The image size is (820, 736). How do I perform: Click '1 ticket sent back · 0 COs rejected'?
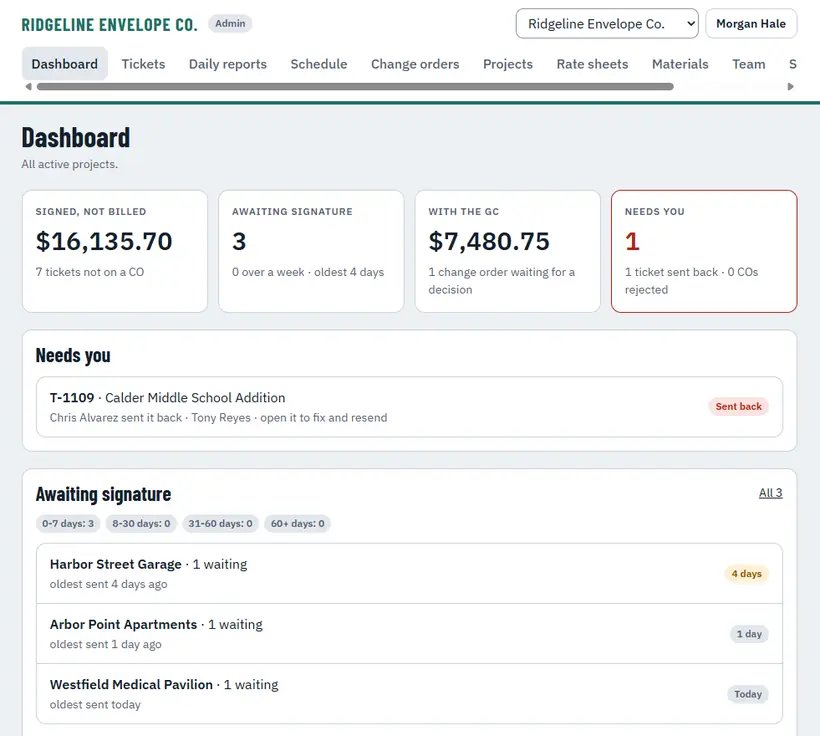click(691, 281)
